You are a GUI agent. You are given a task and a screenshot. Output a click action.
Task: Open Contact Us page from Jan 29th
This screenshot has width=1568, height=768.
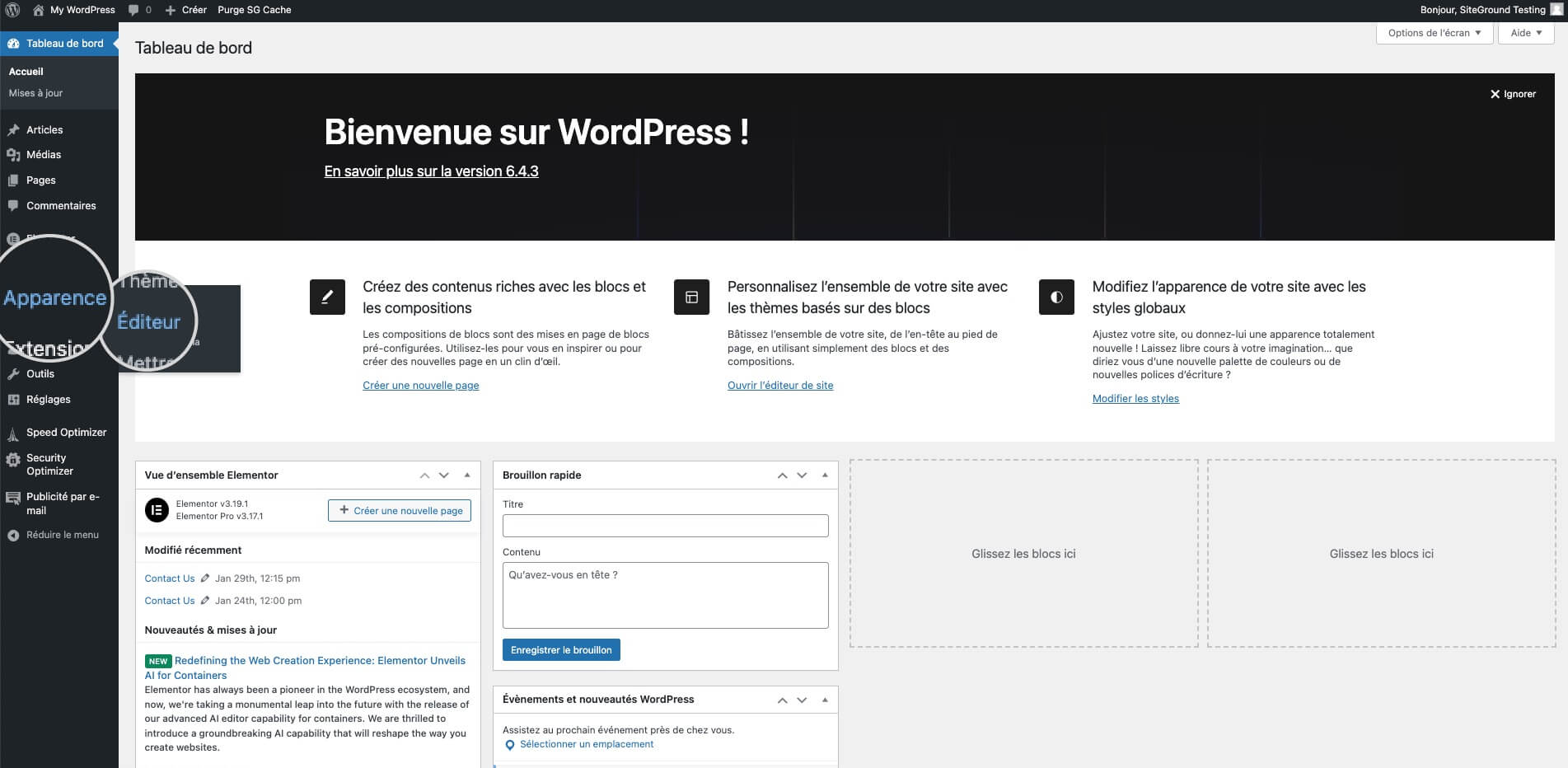coord(170,578)
